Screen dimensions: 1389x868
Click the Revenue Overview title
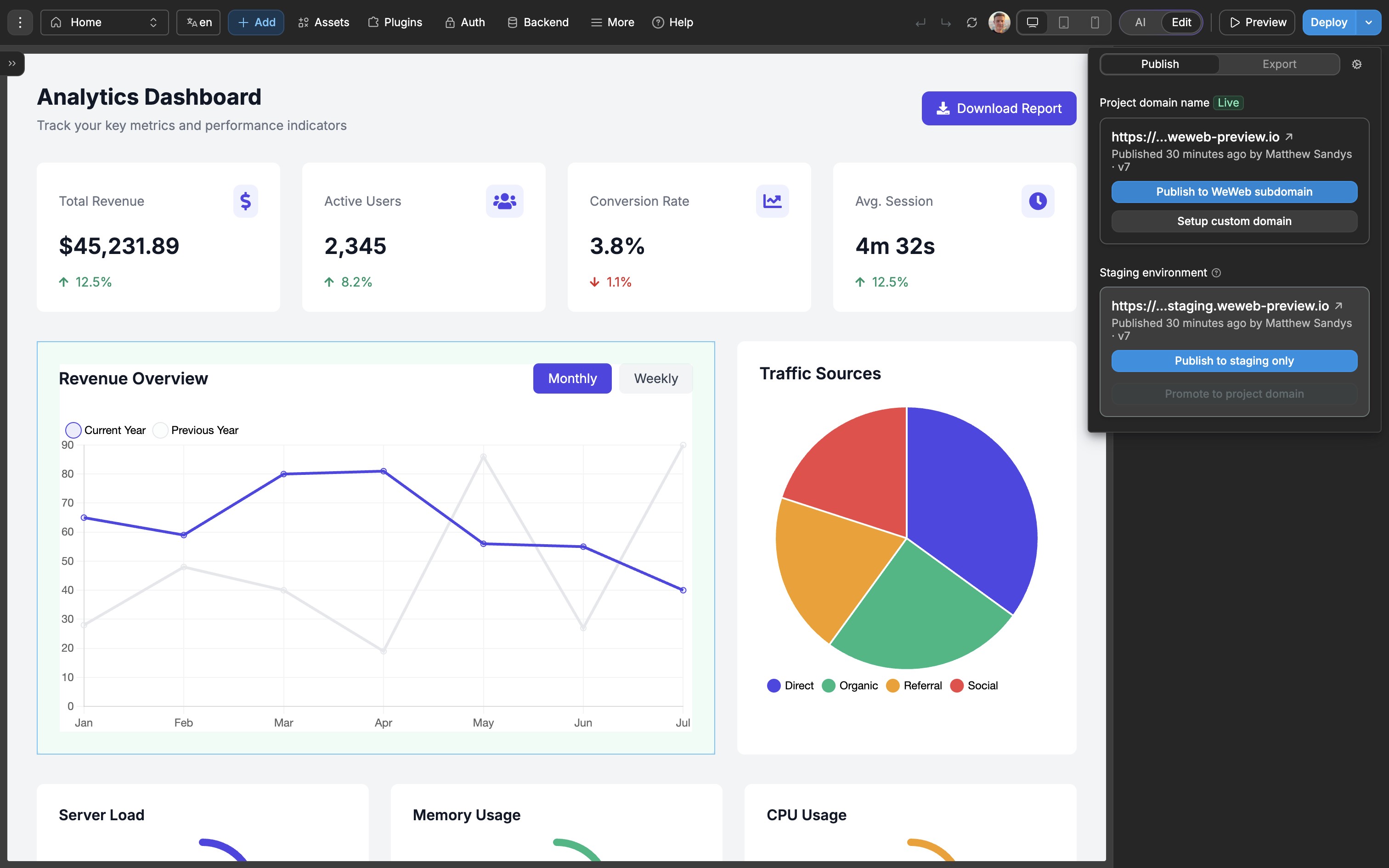pos(133,378)
